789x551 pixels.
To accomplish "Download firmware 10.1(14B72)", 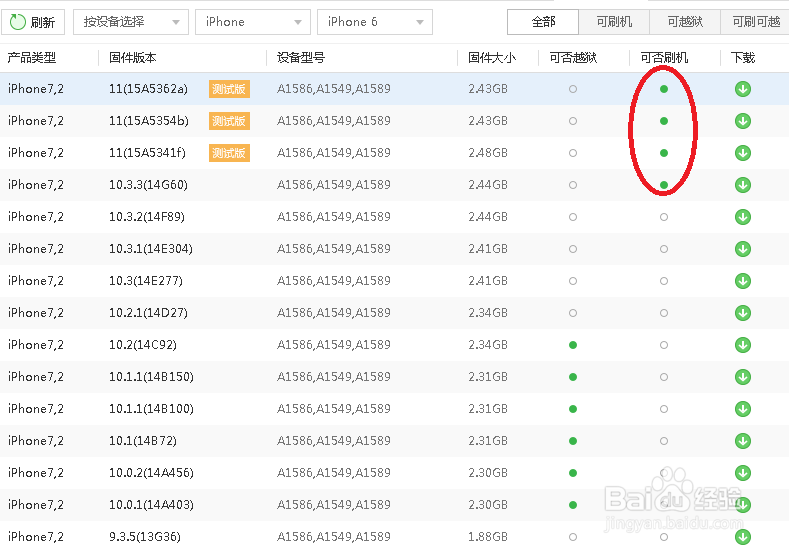I will click(743, 441).
